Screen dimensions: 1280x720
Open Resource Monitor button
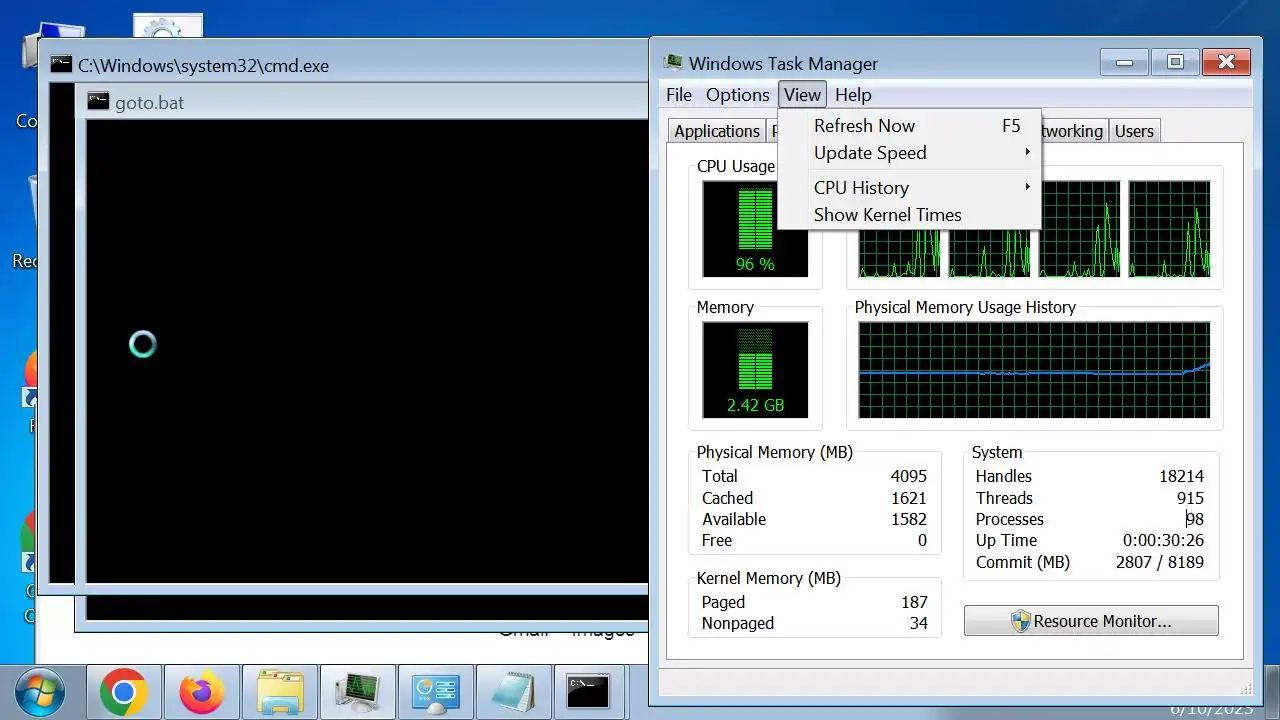[x=1091, y=621]
